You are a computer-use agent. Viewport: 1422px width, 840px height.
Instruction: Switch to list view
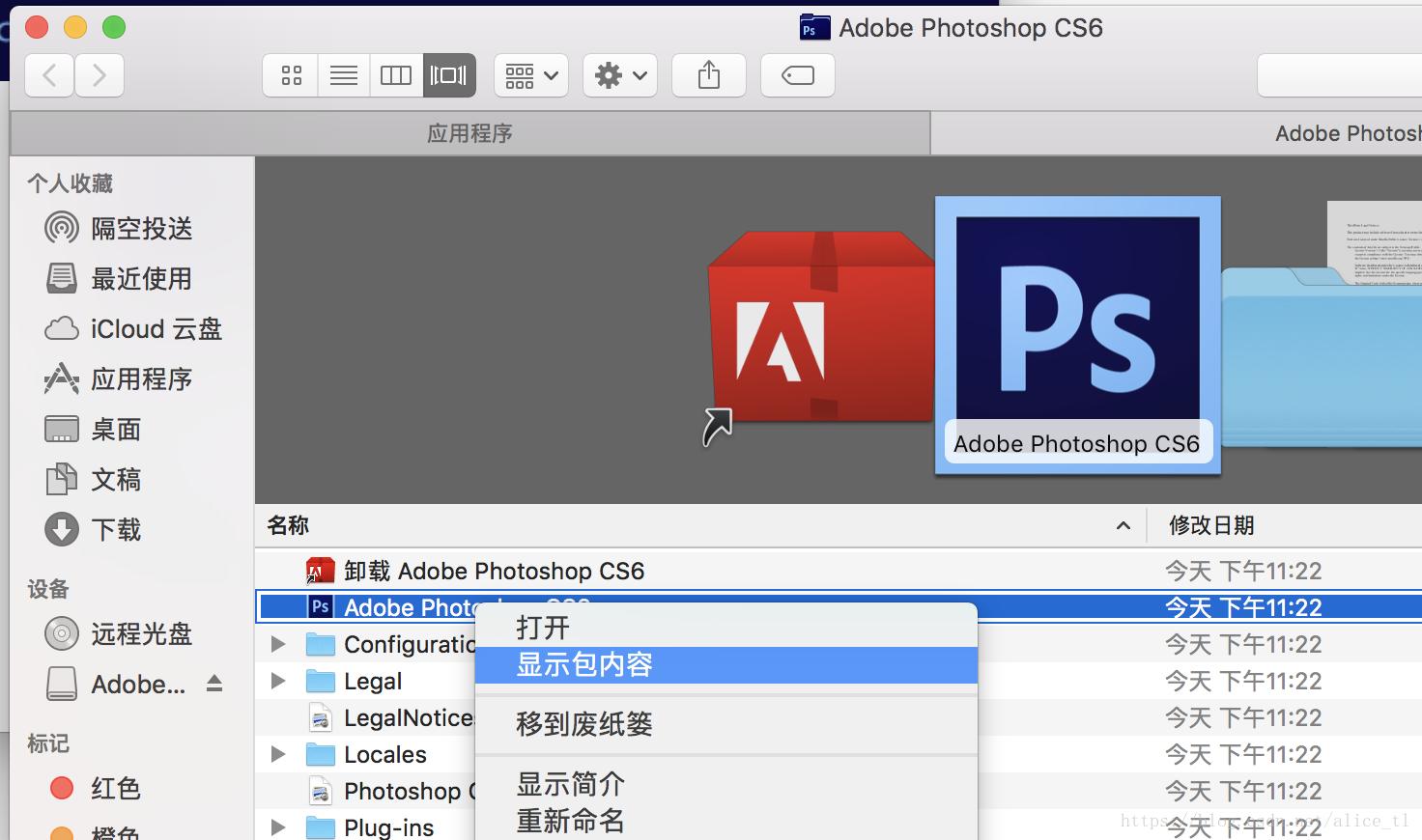pos(344,75)
